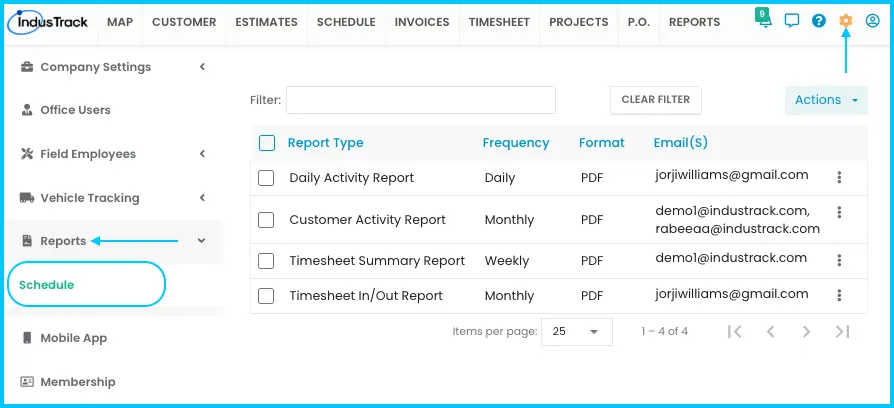Click the Daily Activity Report name
Screen dimensions: 894x408
tap(352, 178)
